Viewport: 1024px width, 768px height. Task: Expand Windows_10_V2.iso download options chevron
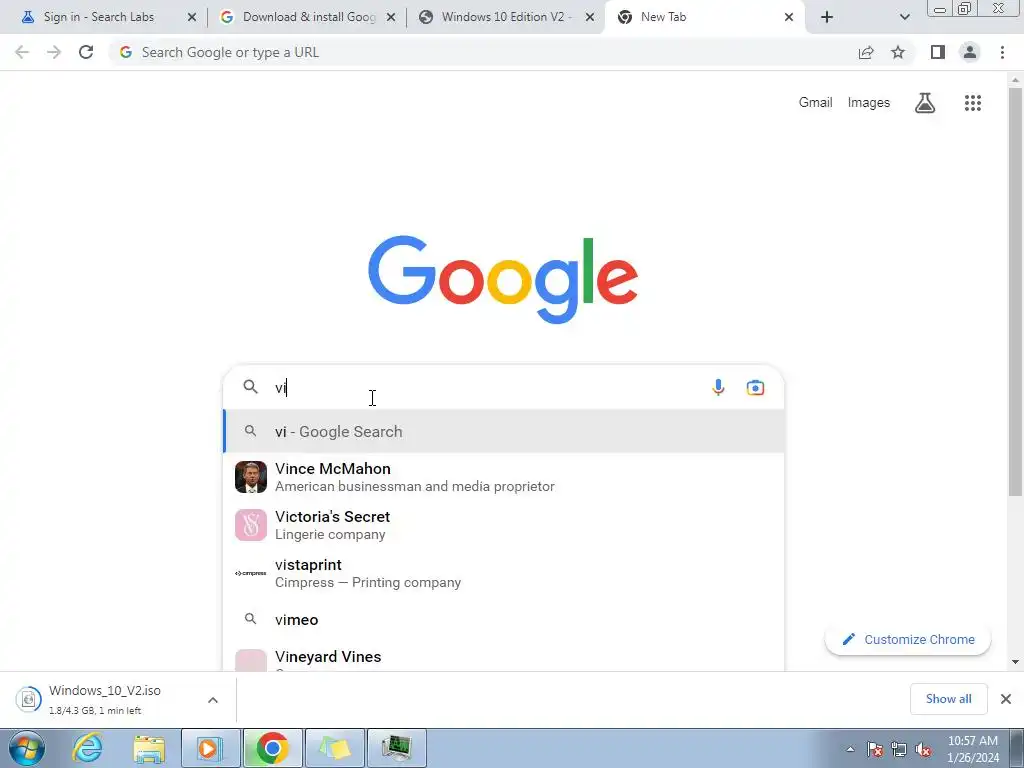[x=213, y=700]
